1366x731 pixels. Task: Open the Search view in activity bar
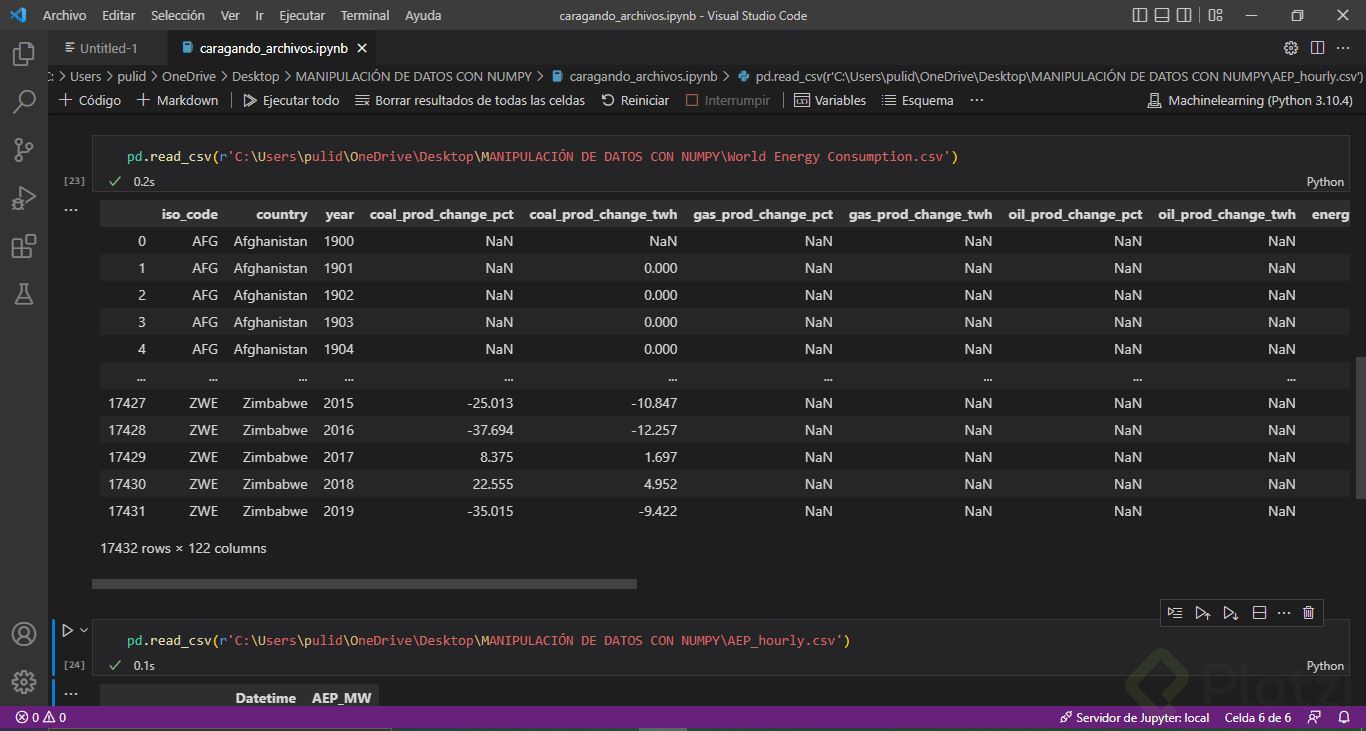coord(23,102)
